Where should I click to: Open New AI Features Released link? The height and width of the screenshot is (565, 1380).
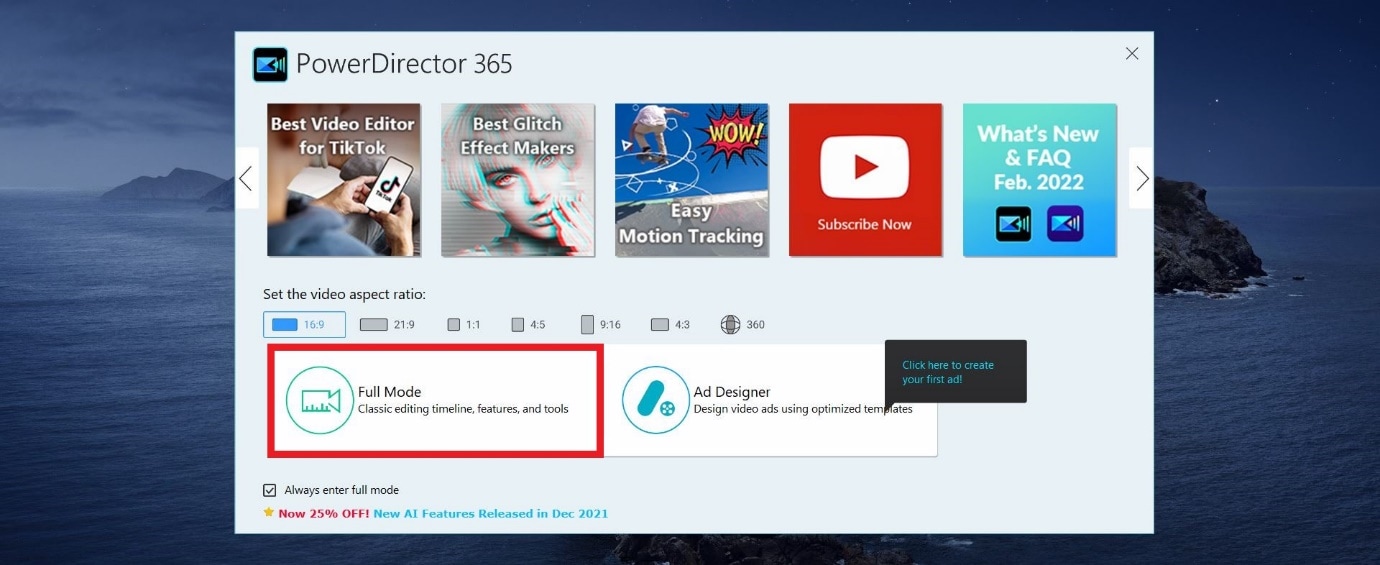click(x=490, y=513)
